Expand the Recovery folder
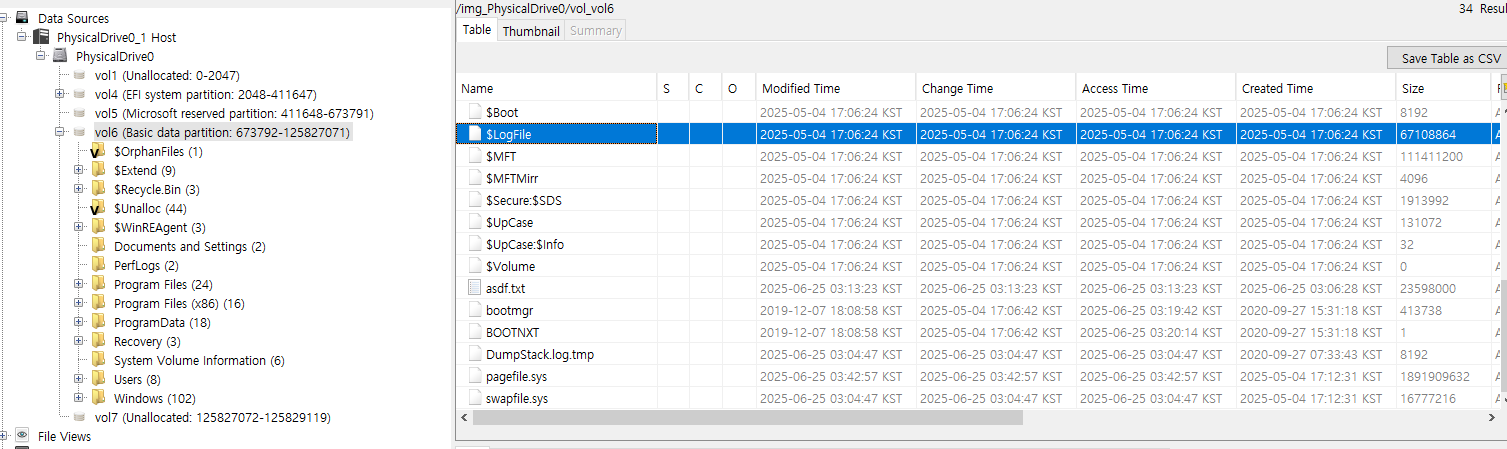Image resolution: width=1507 pixels, height=449 pixels. [x=79, y=341]
